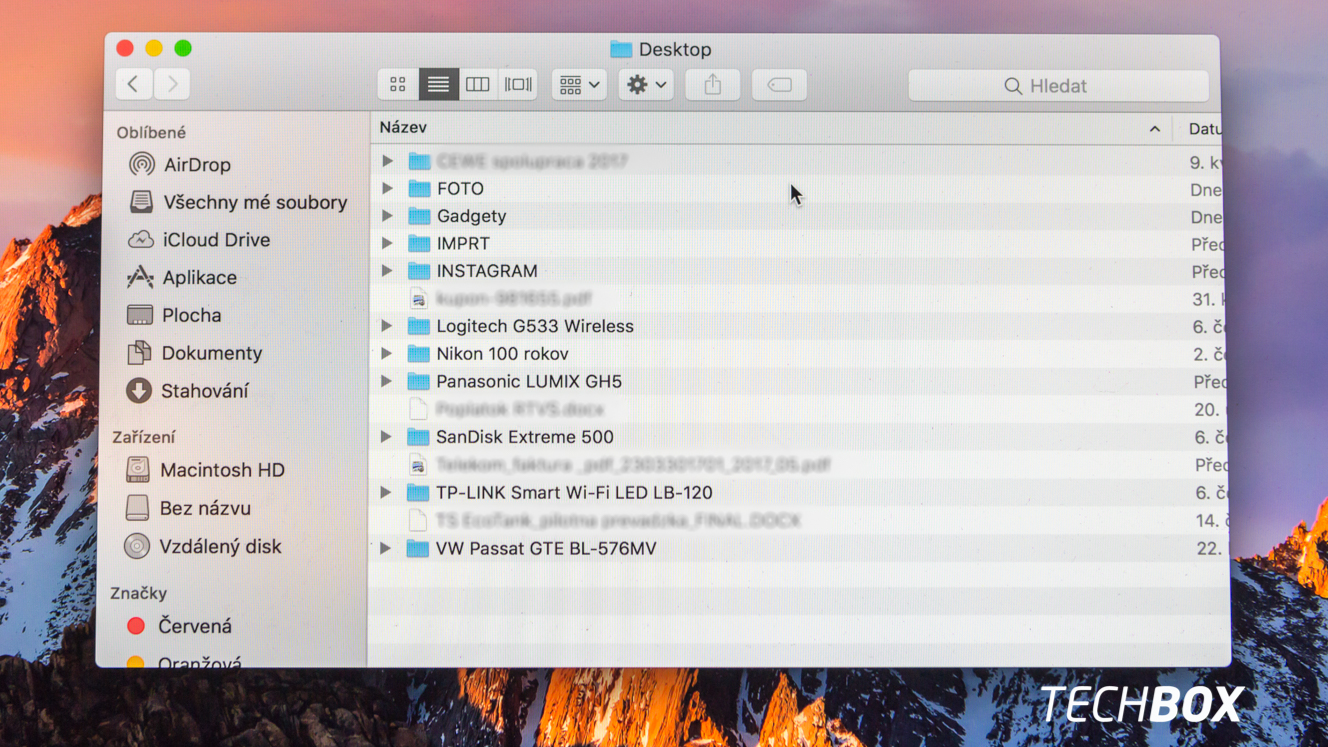Select the Gadgety folder name
Screen dimensions: 1328x747
click(x=471, y=216)
